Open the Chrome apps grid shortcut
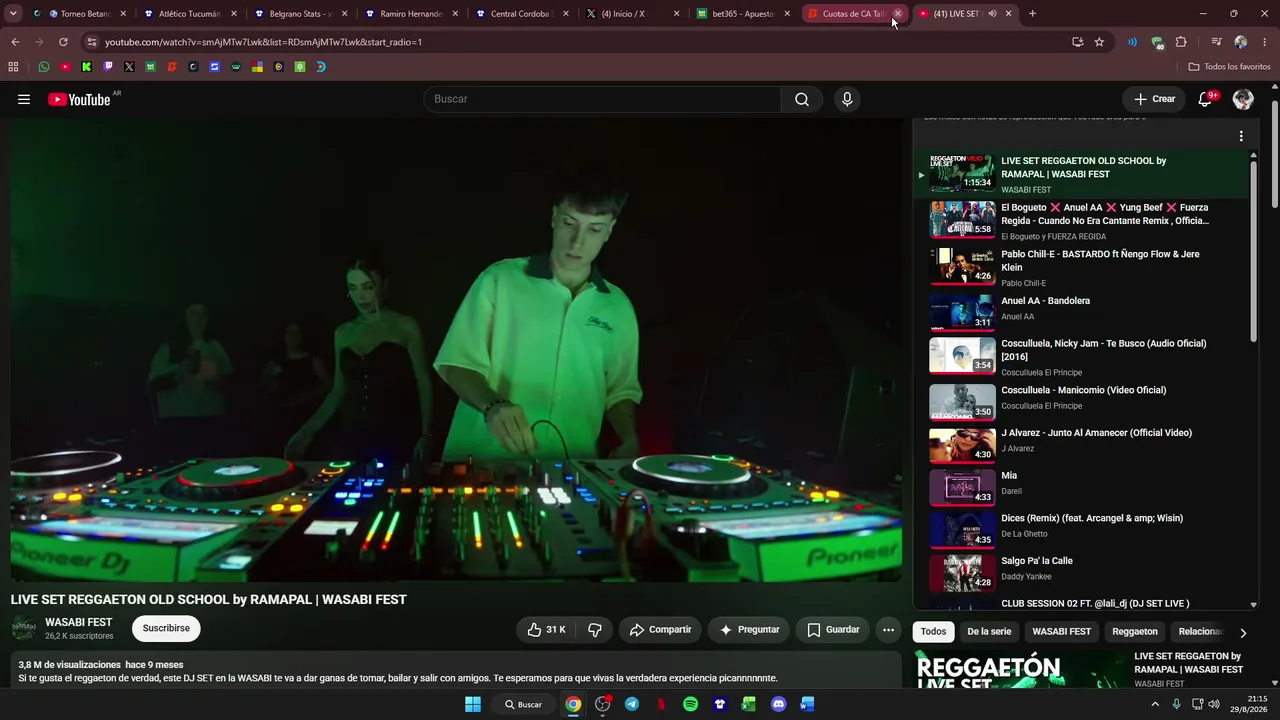 pyautogui.click(x=13, y=67)
